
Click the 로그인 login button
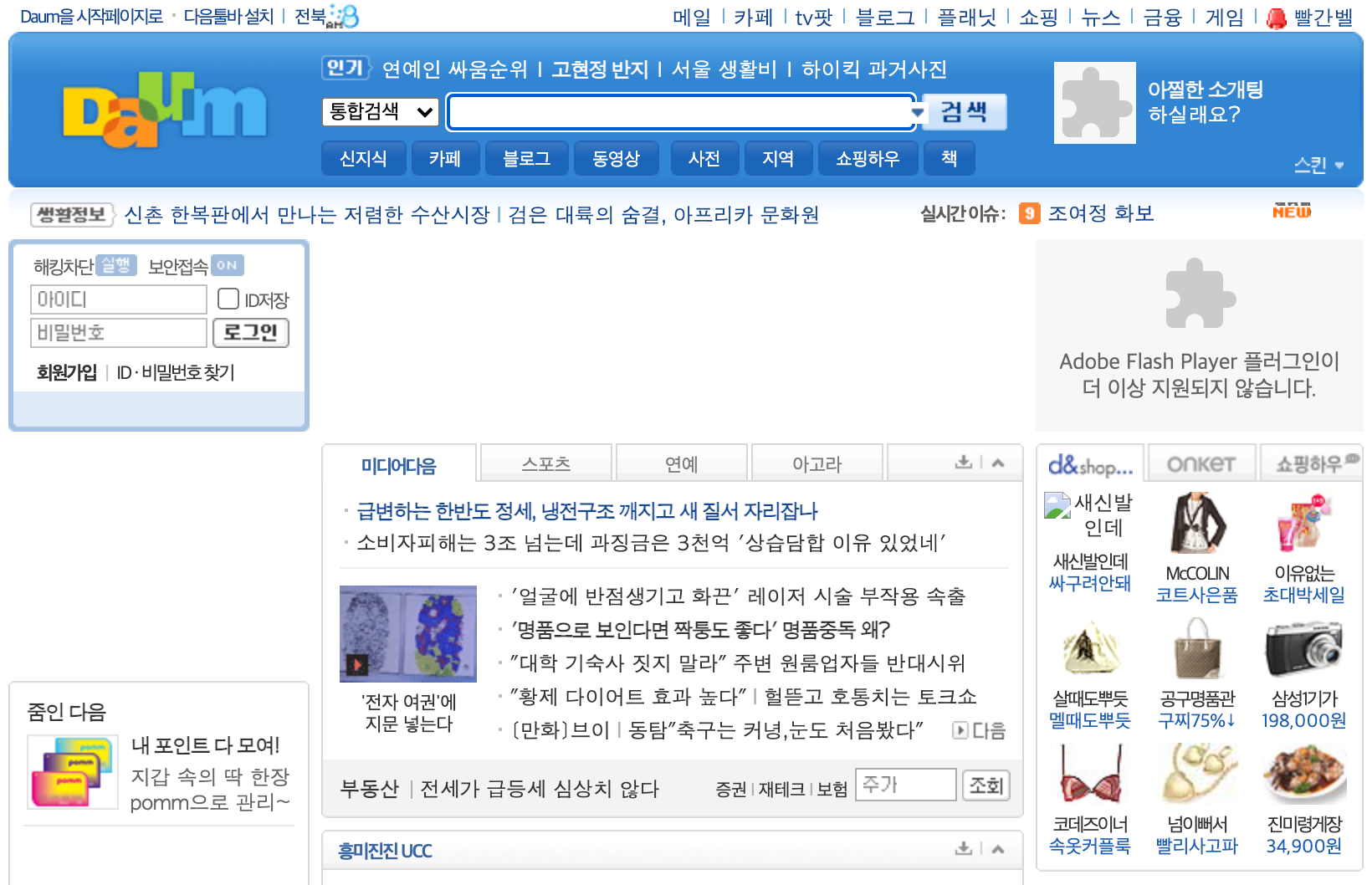coord(251,332)
